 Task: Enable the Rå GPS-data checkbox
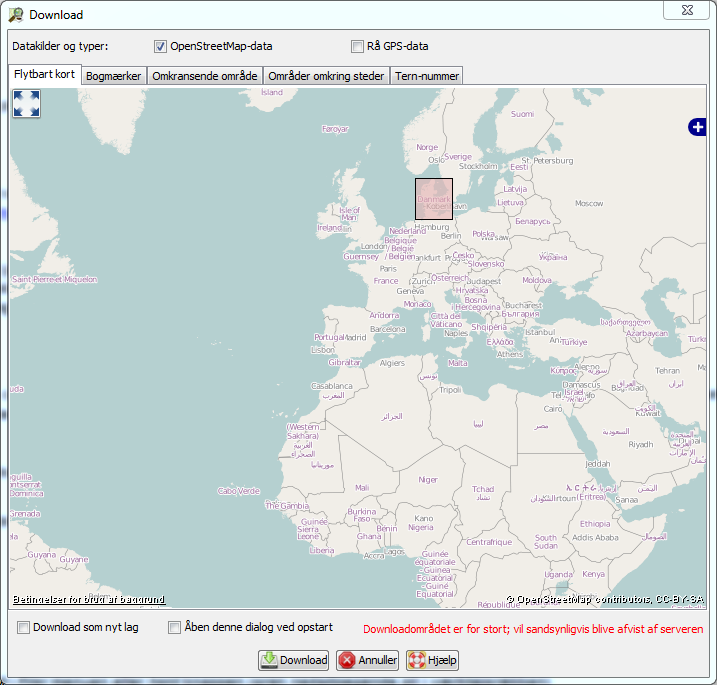coord(357,46)
